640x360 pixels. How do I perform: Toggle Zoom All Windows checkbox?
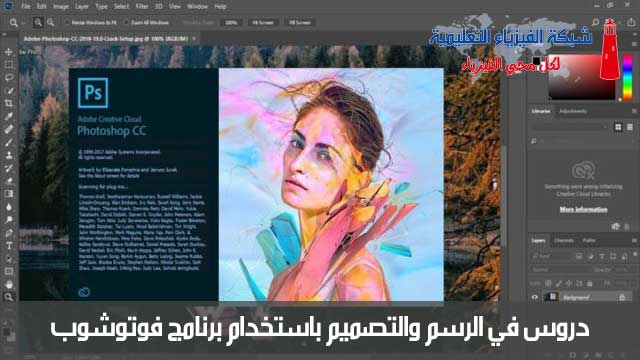127,22
